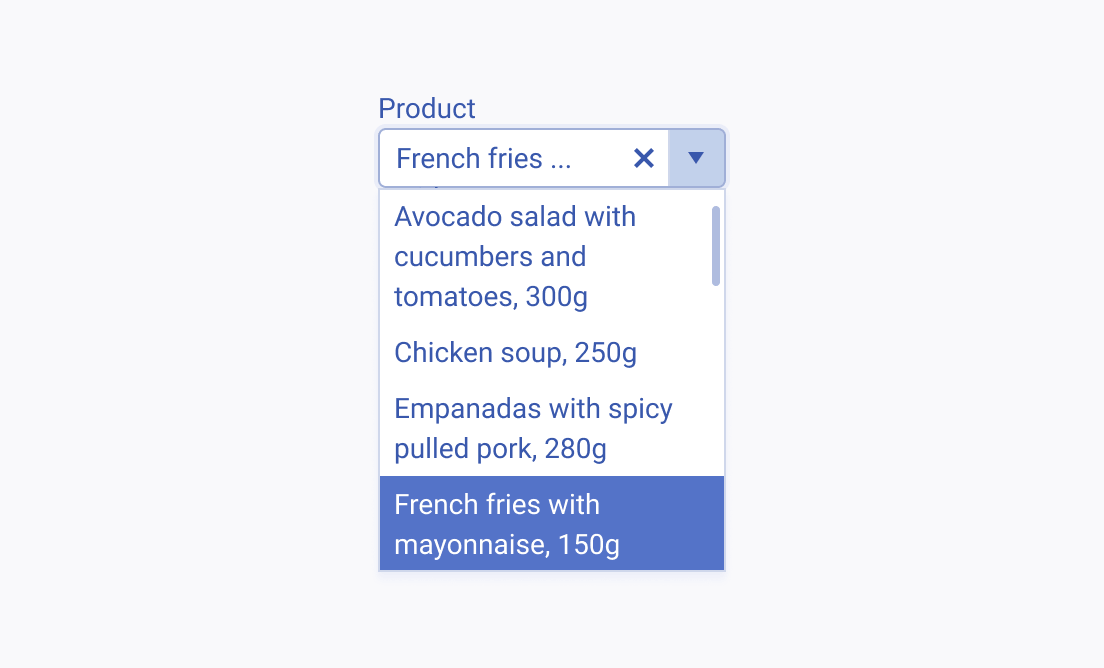Click the dropdown arrow icon on the combobox
The image size is (1104, 668).
(x=696, y=158)
